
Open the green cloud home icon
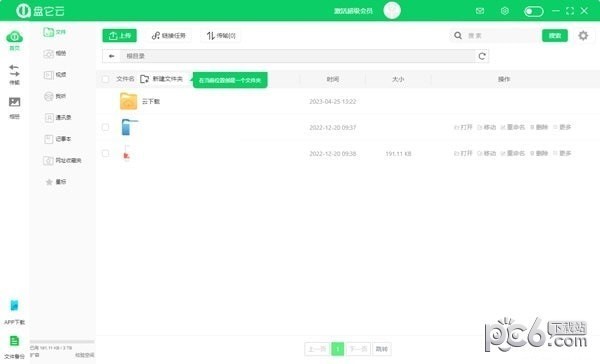pyautogui.click(x=14, y=38)
